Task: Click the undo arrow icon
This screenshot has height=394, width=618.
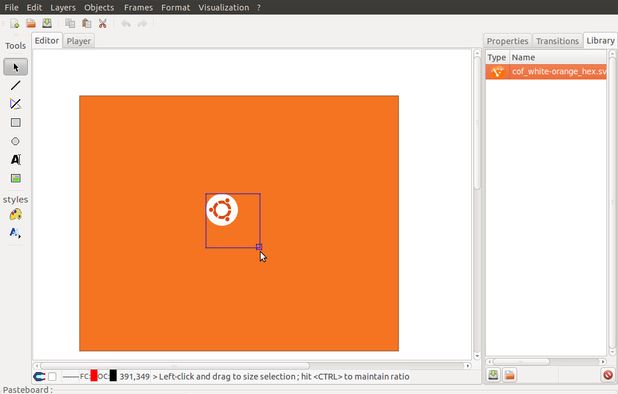Action: coord(126,24)
